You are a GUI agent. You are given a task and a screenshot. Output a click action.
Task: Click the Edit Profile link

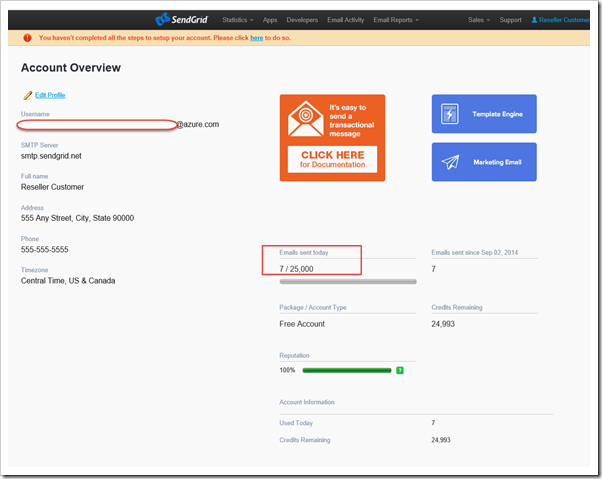point(50,95)
